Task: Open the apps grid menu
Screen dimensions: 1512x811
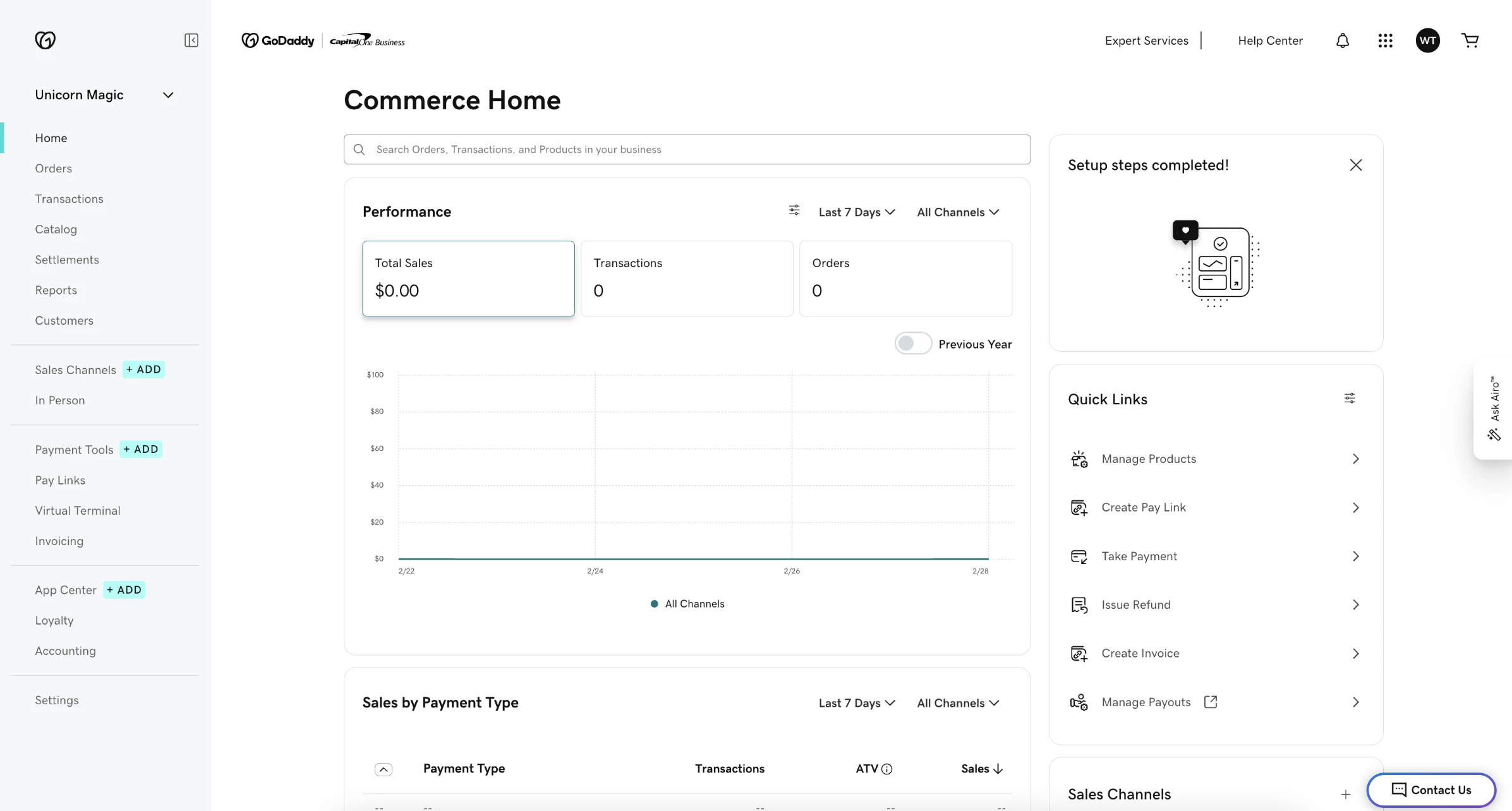Action: pyautogui.click(x=1385, y=40)
